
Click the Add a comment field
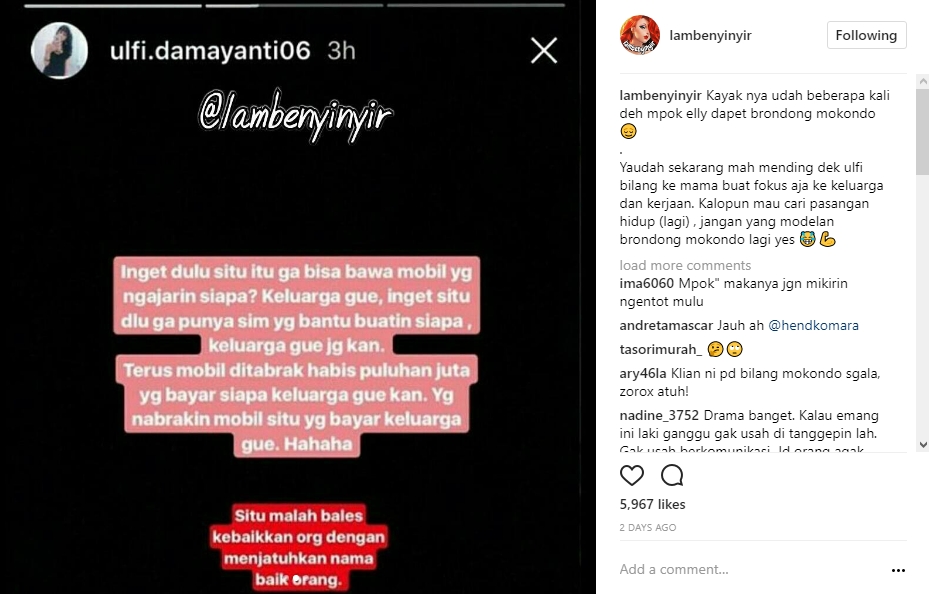(752, 570)
